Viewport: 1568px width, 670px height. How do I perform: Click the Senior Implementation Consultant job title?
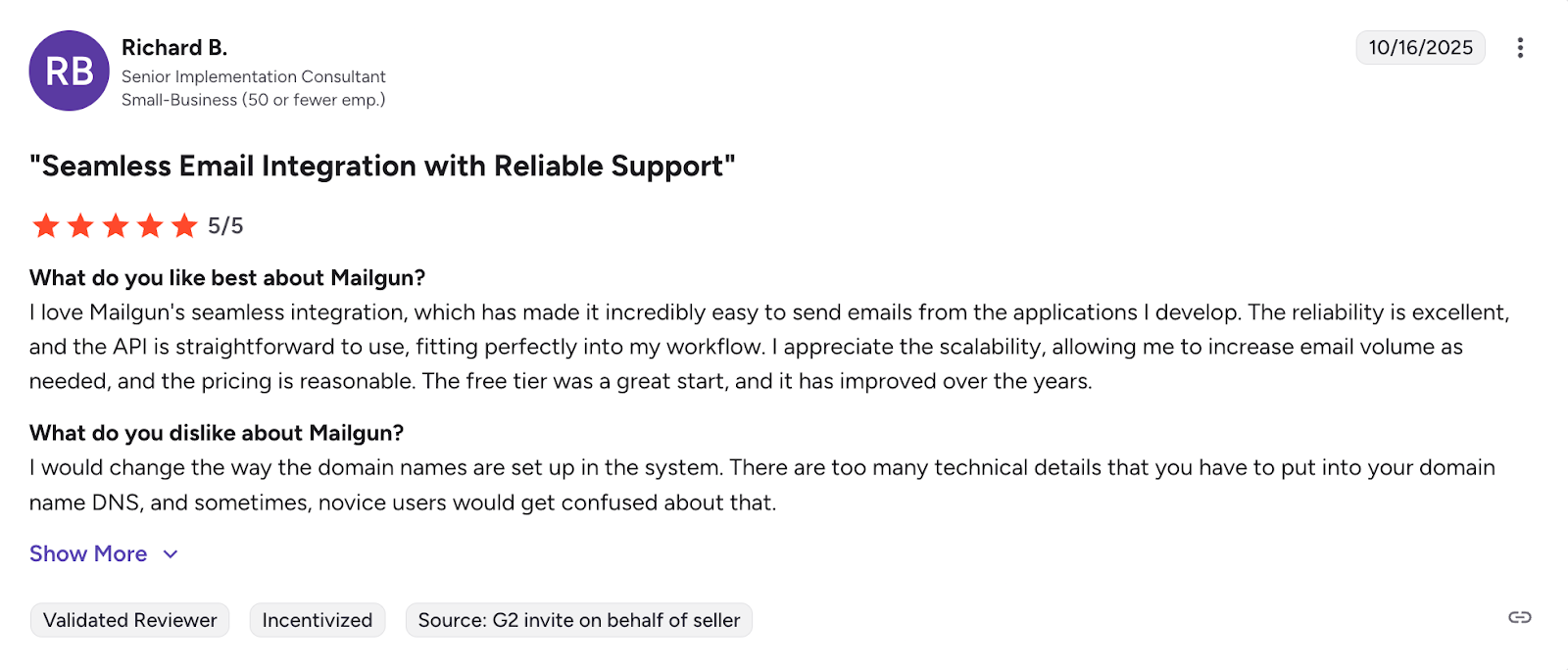coord(254,76)
